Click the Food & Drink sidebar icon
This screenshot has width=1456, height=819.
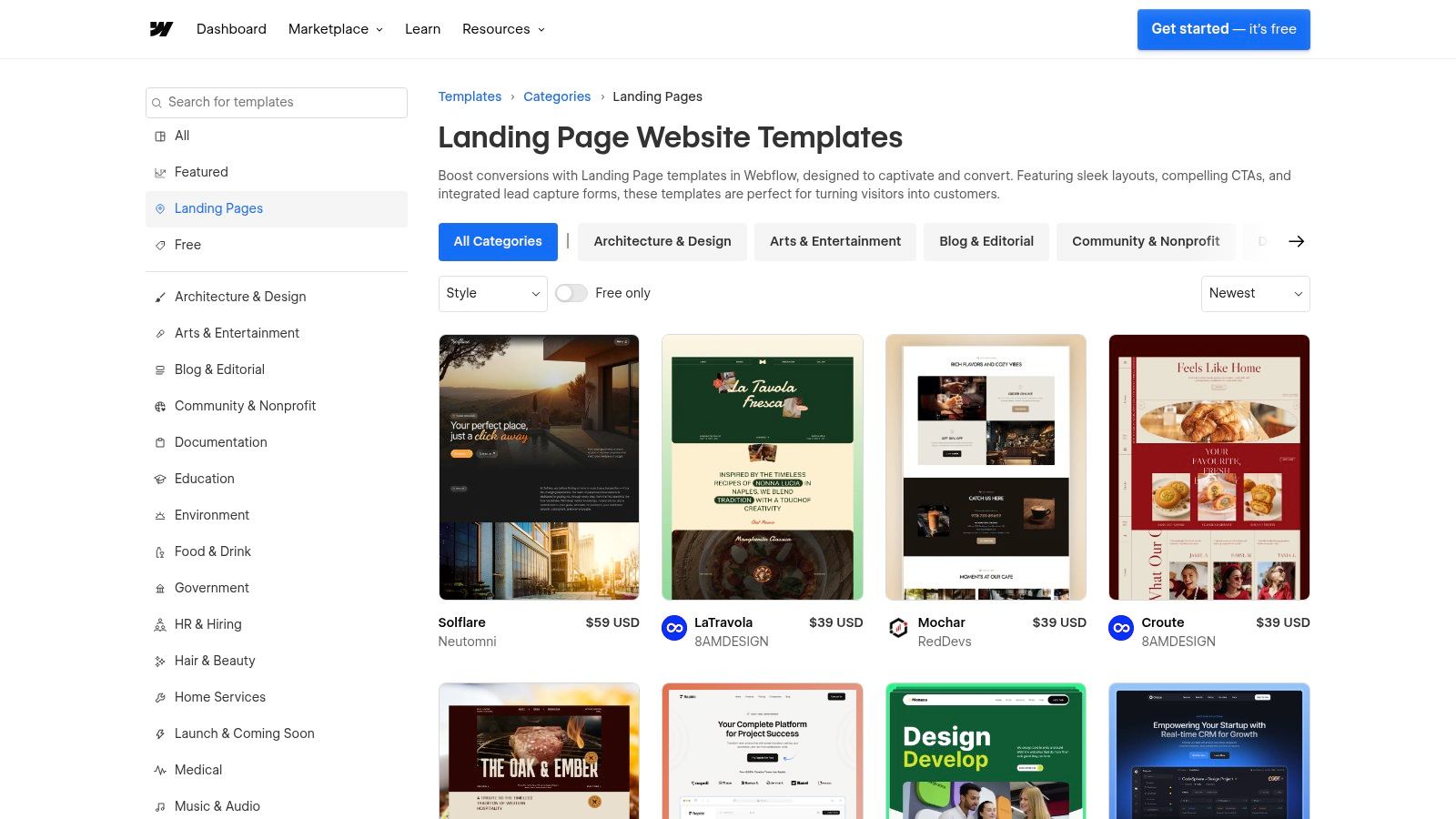tap(160, 552)
